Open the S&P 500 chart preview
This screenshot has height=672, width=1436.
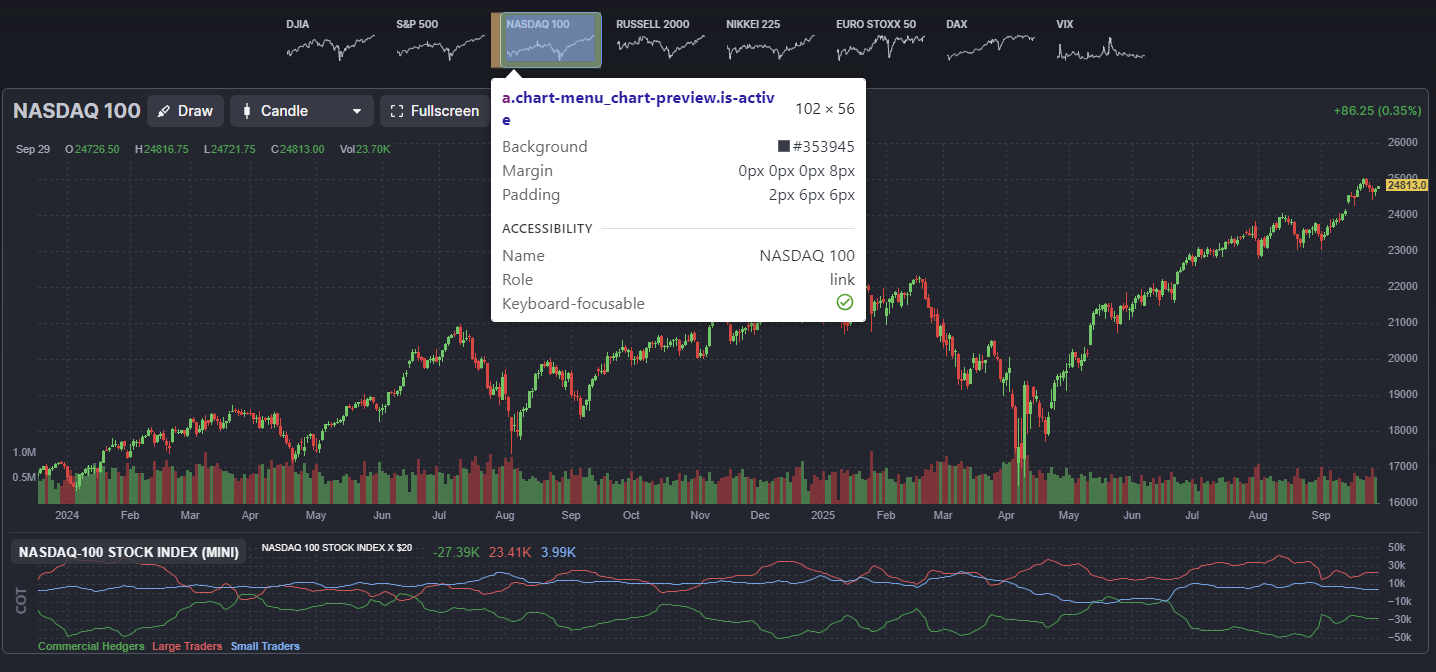coord(440,40)
